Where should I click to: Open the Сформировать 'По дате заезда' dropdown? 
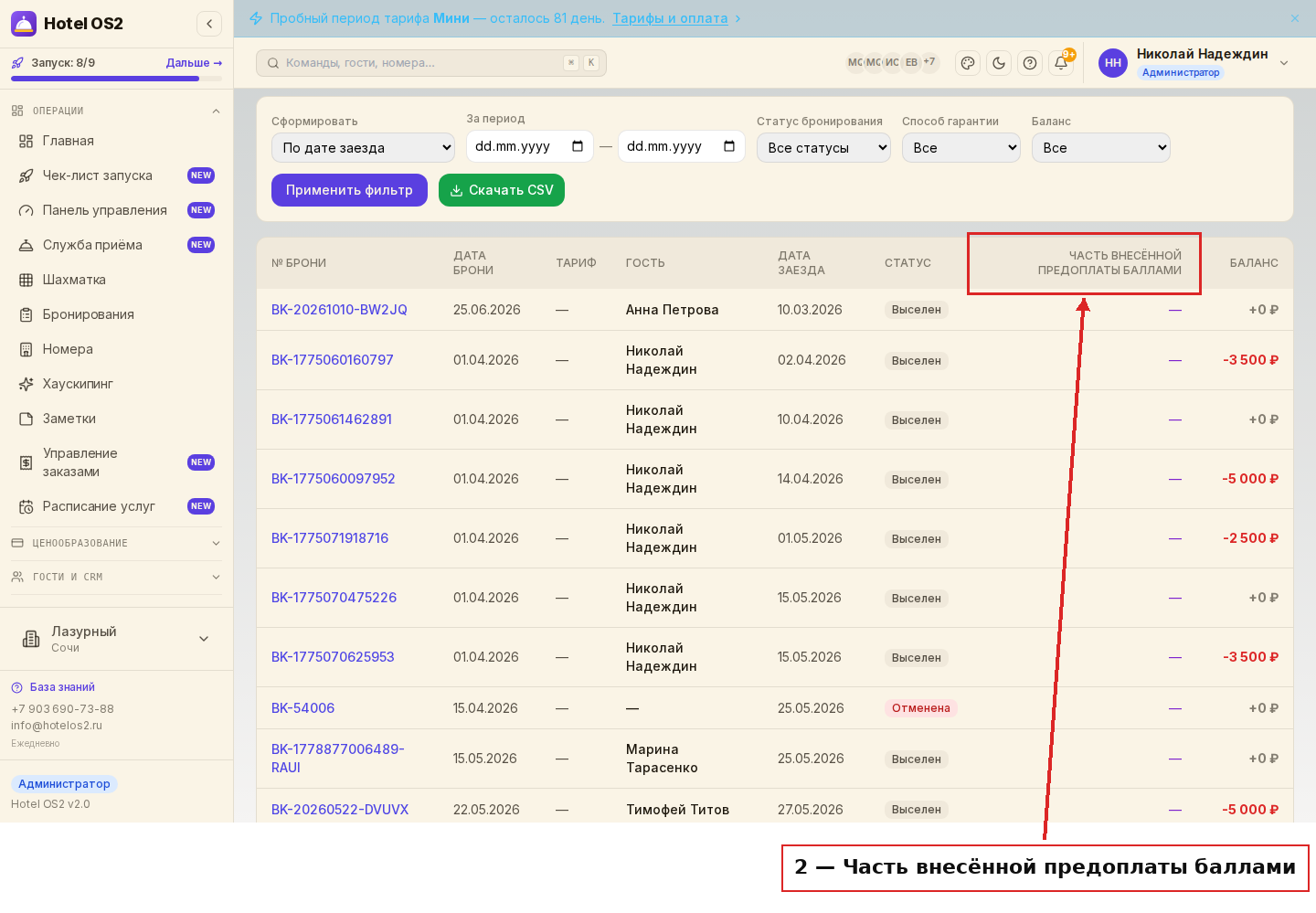click(x=363, y=148)
